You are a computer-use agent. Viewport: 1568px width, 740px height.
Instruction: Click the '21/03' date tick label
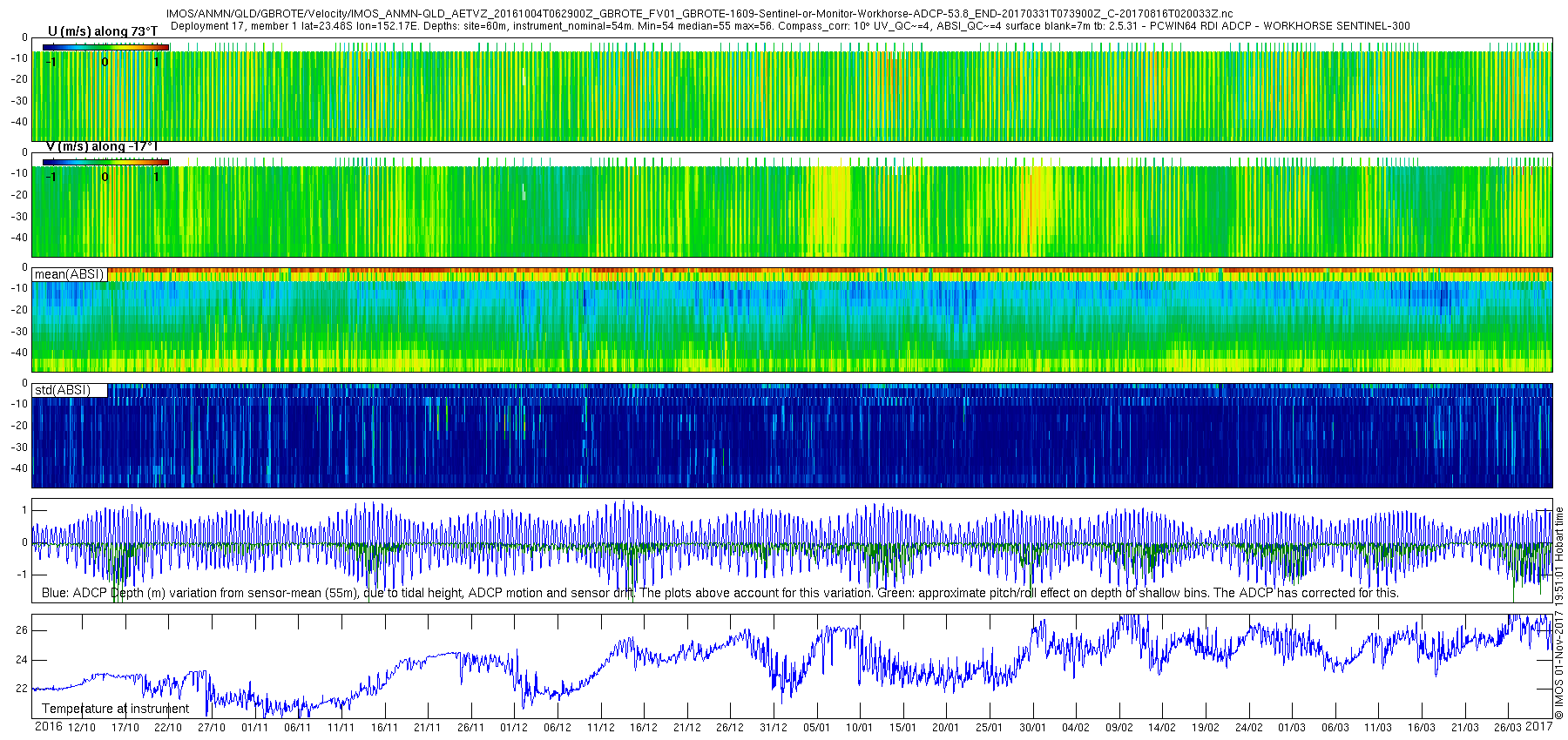click(1465, 728)
